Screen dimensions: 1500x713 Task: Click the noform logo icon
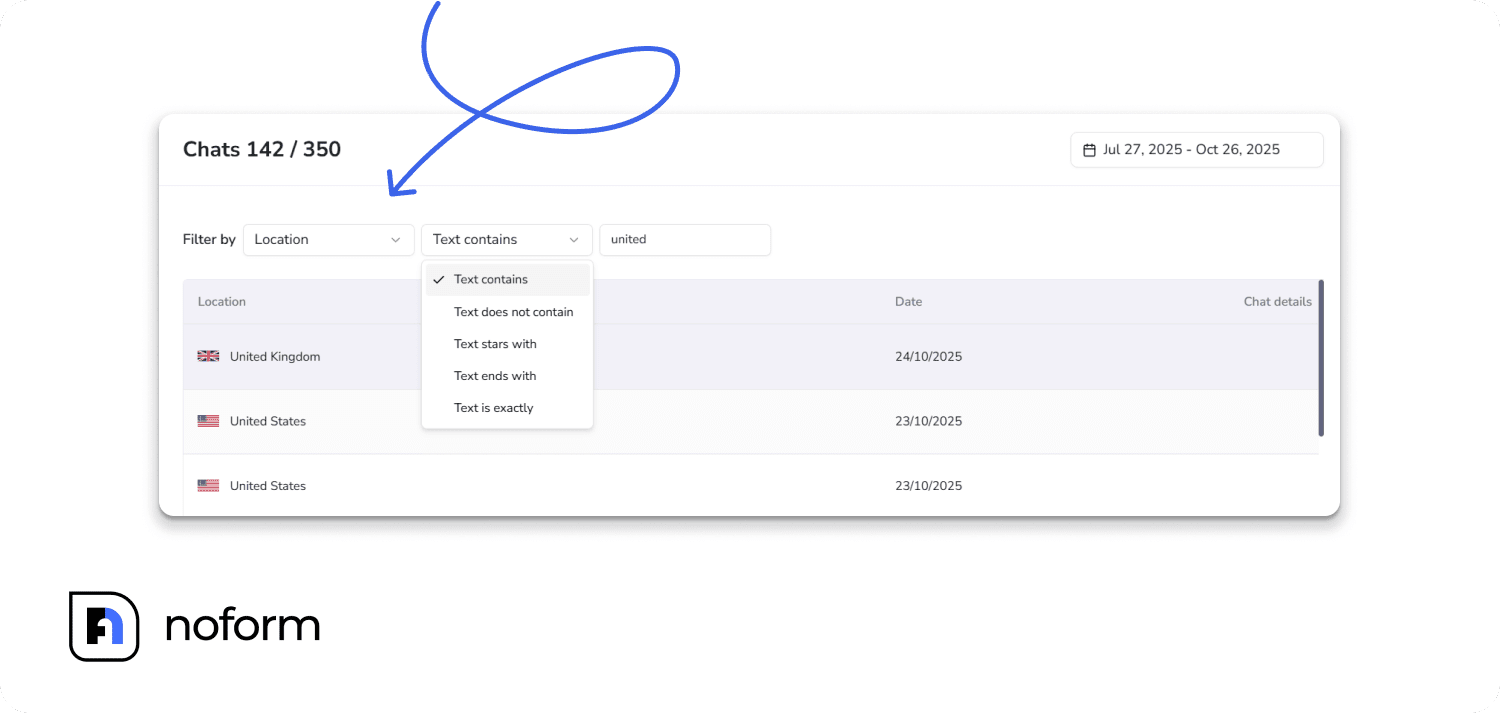click(104, 627)
